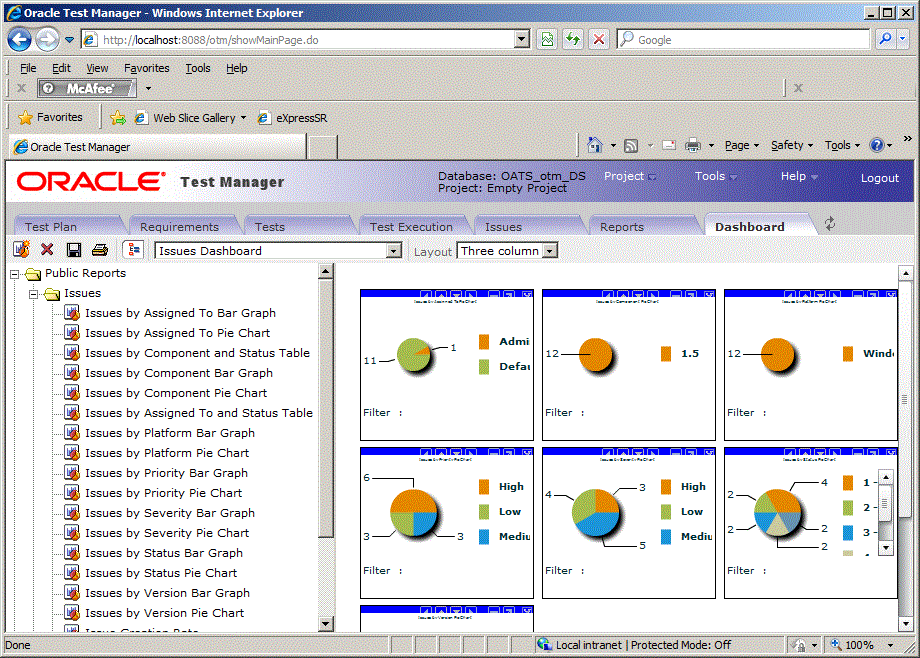Open the Safety command bar menu
Screen dimensions: 920x658
coord(792,145)
